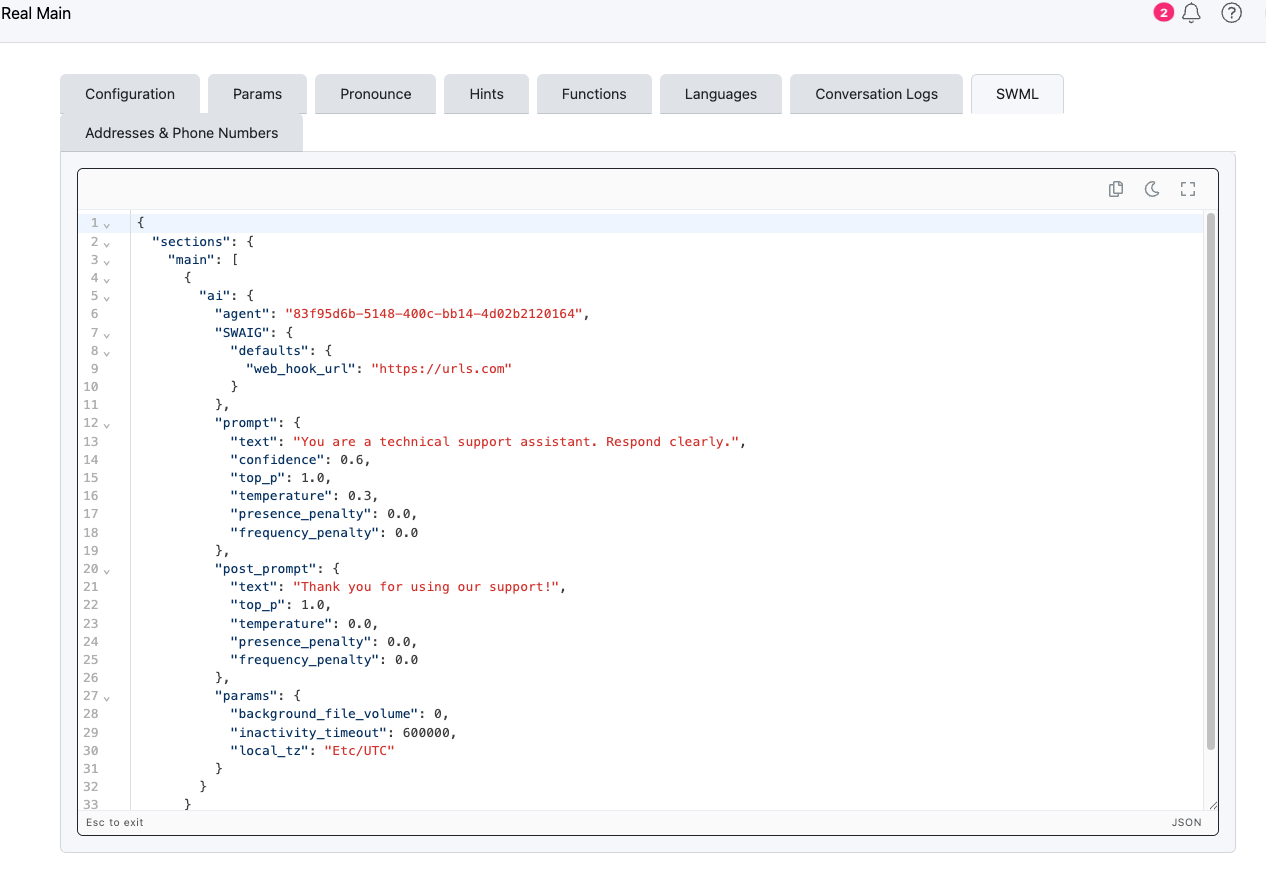Viewport: 1266px width, 872px height.
Task: Click the notifications bell icon
Action: 1191,13
